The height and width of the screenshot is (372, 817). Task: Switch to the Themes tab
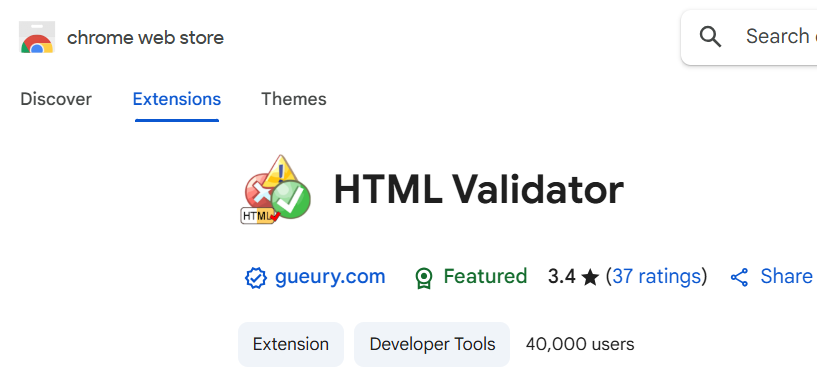294,99
